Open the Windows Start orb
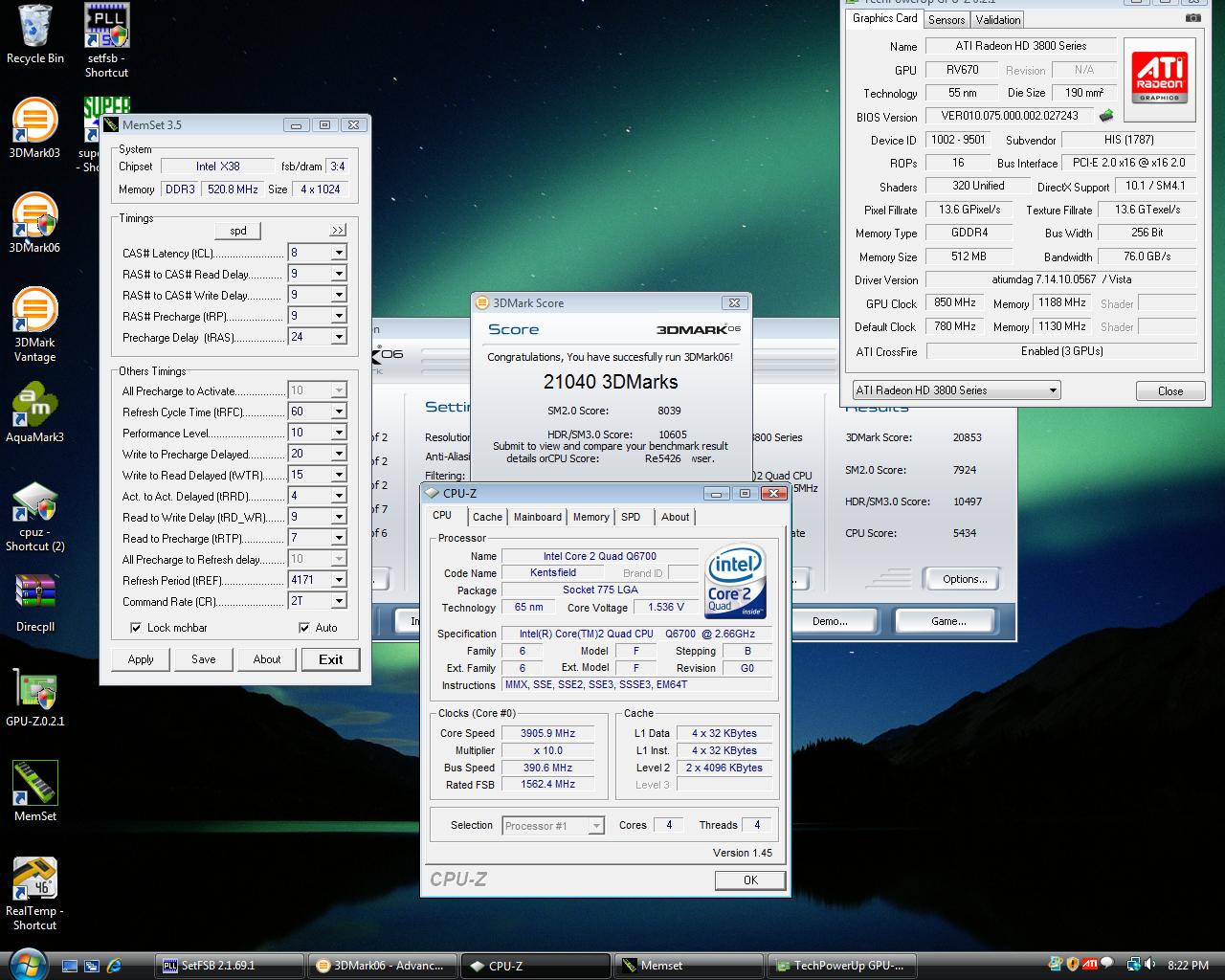 point(26,965)
